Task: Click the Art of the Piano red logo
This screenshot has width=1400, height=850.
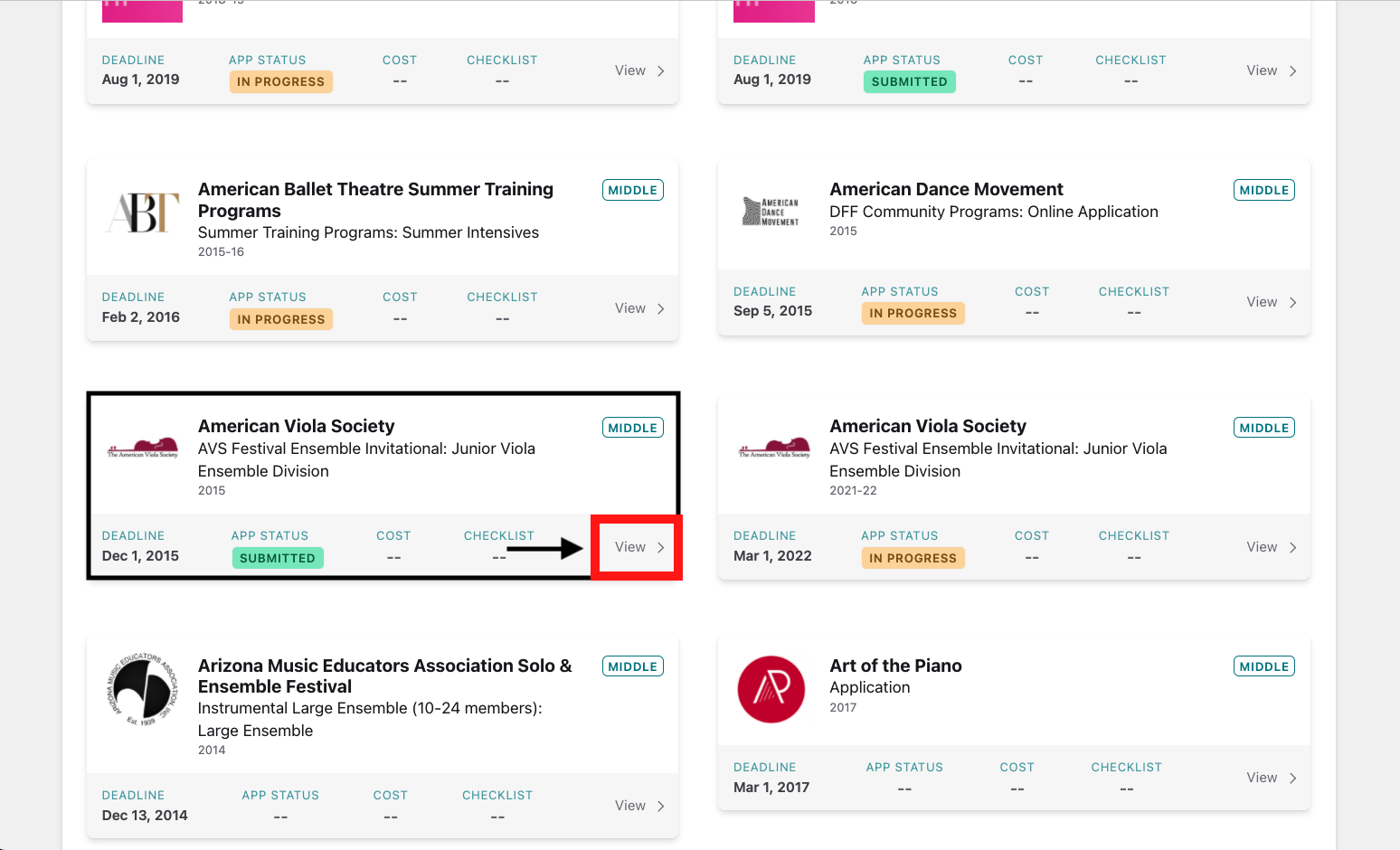Action: [x=771, y=689]
